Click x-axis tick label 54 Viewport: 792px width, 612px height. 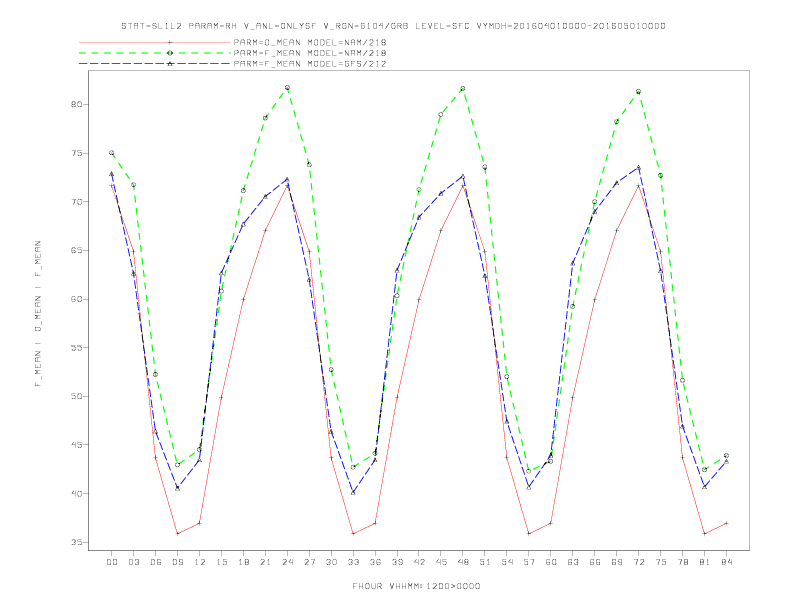[x=507, y=562]
